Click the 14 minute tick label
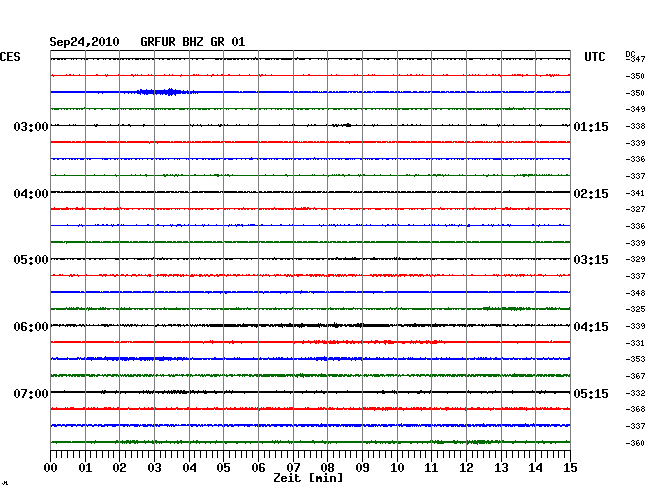Image resolution: width=650 pixels, height=494 pixels. pos(535,468)
